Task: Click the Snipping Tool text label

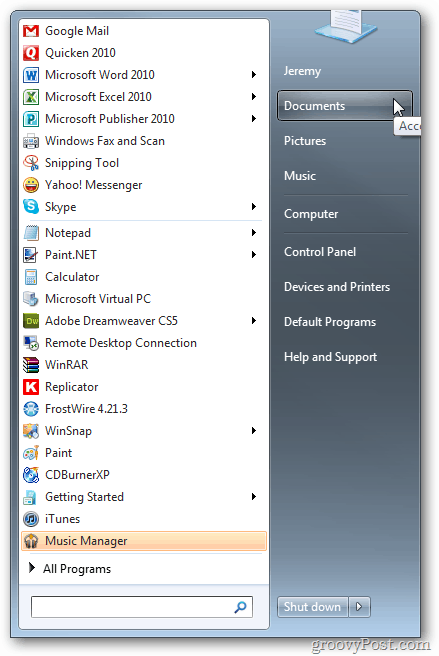Action: (x=82, y=163)
